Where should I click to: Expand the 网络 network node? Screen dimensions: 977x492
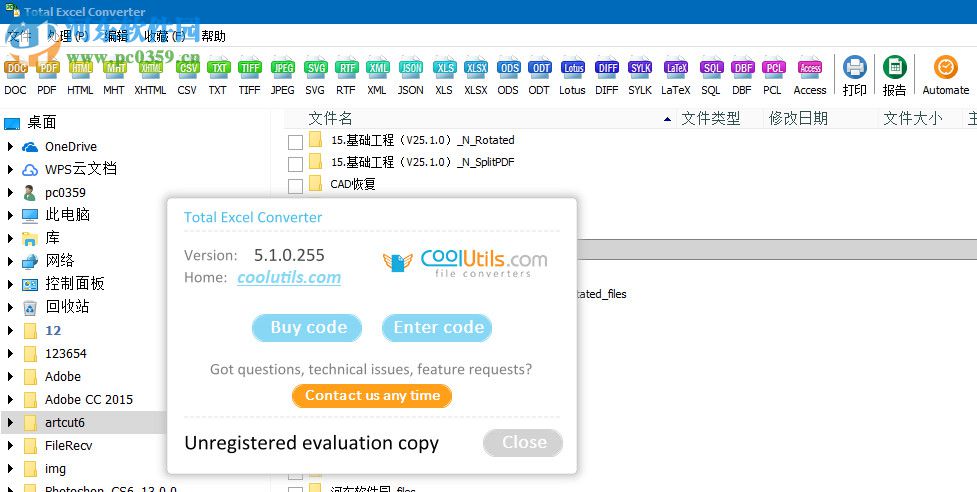pyautogui.click(x=10, y=261)
